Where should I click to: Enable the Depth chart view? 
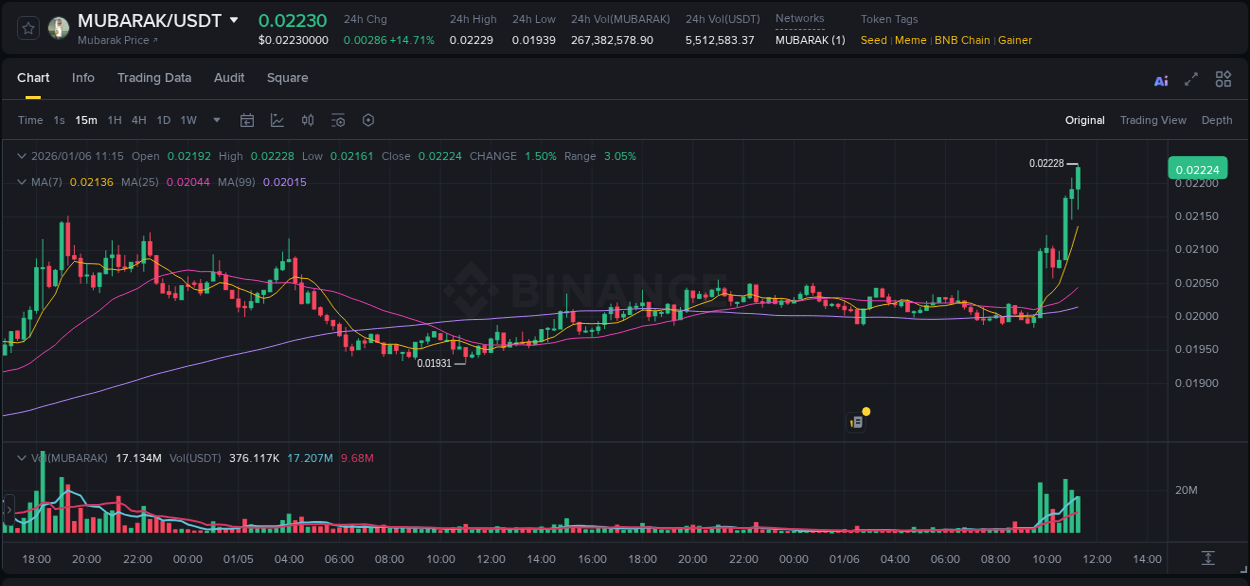pos(1217,120)
